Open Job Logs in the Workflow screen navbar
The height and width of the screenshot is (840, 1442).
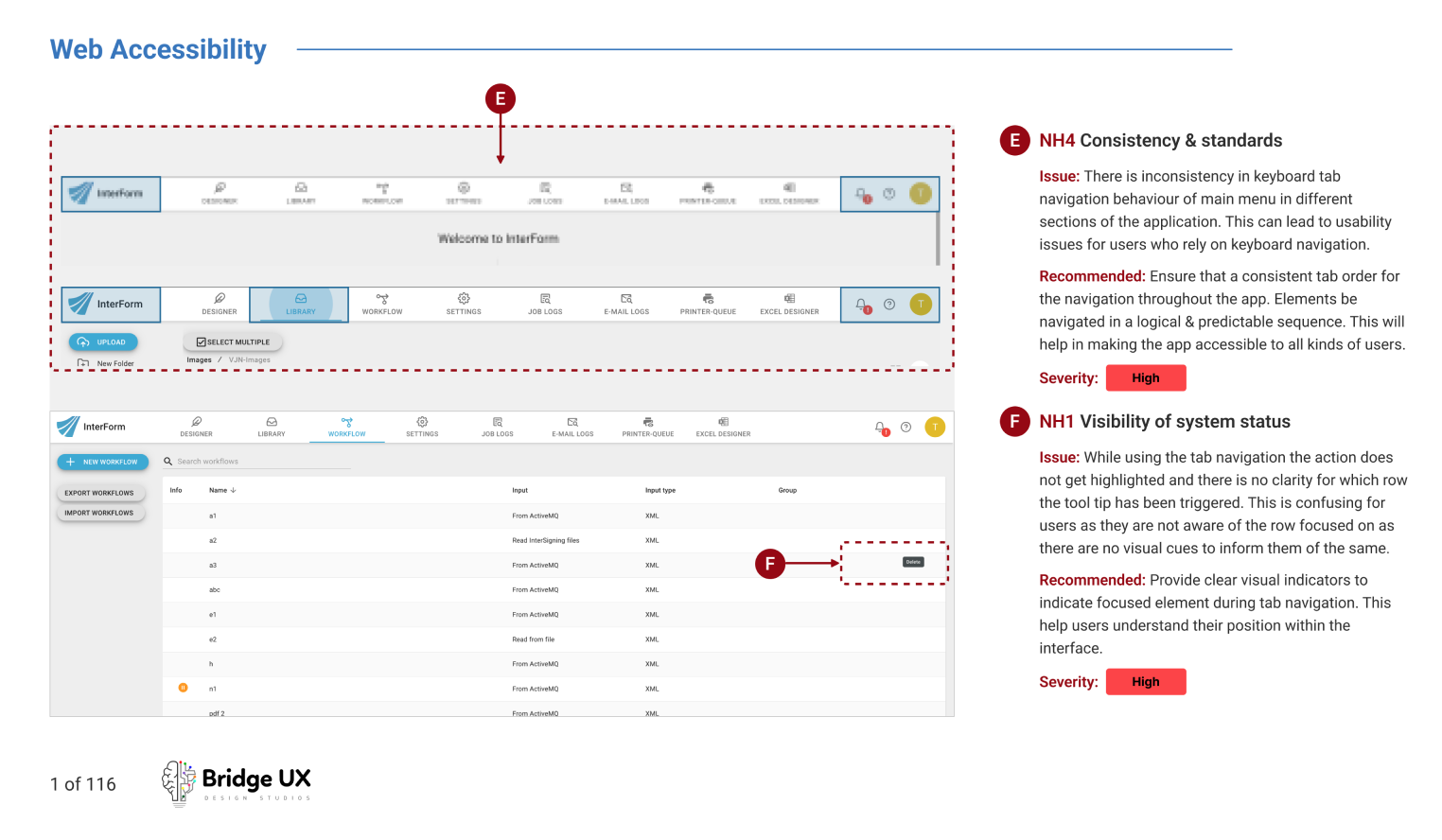coord(497,427)
